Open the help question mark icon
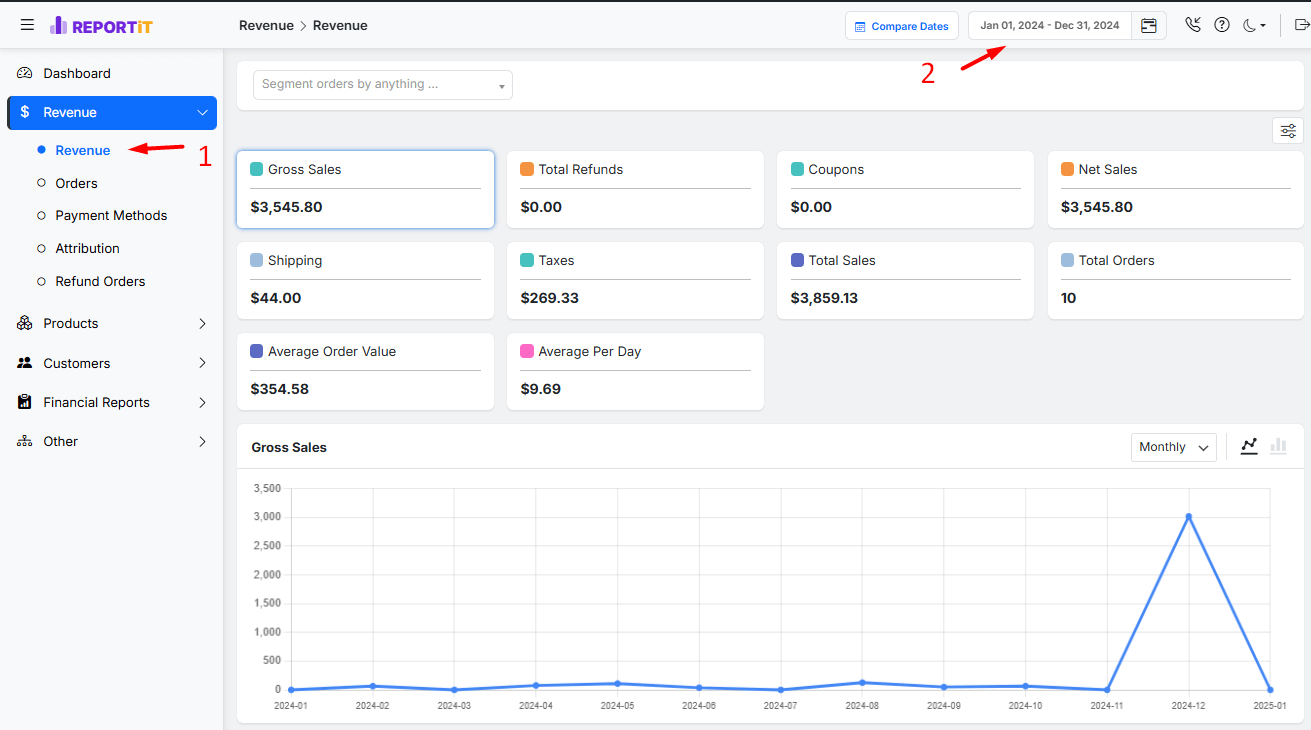 click(1221, 25)
